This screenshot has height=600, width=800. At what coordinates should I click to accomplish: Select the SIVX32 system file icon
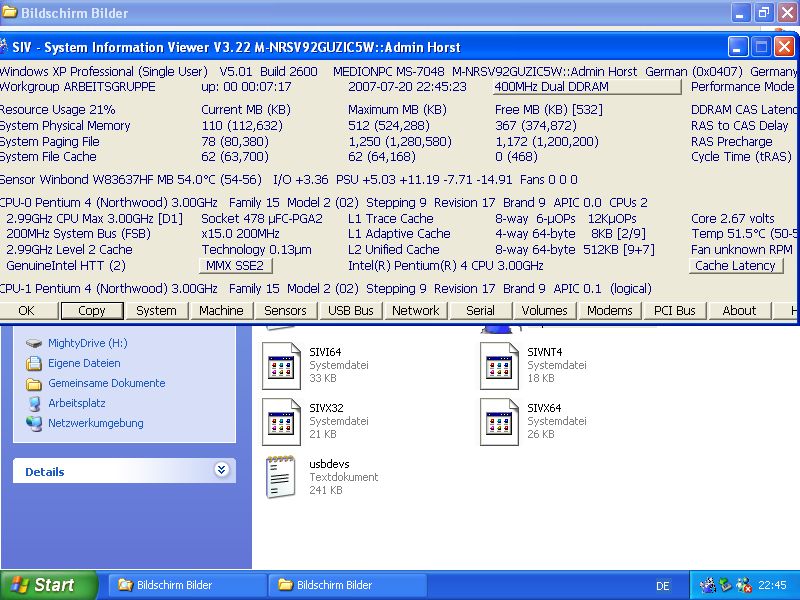tap(282, 421)
